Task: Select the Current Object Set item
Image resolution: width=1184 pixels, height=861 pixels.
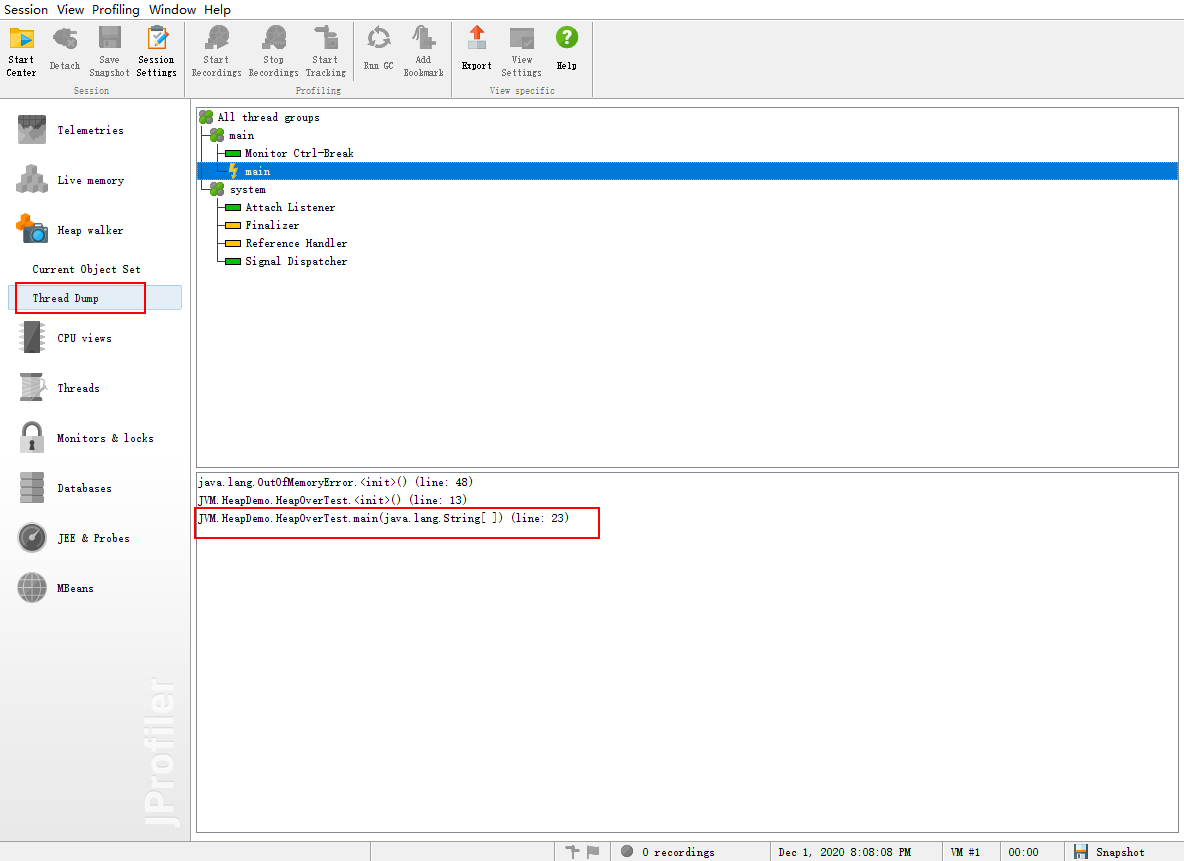Action: [86, 270]
